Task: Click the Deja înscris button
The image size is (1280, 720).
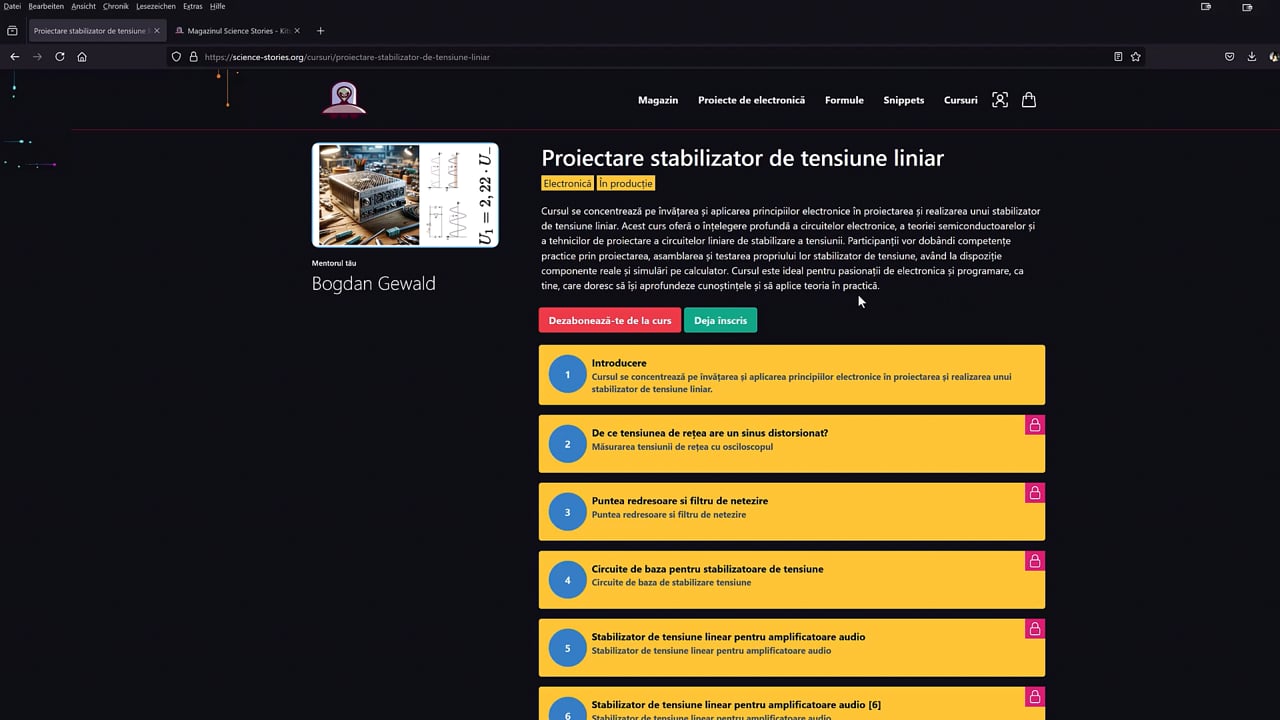Action: pyautogui.click(x=720, y=320)
